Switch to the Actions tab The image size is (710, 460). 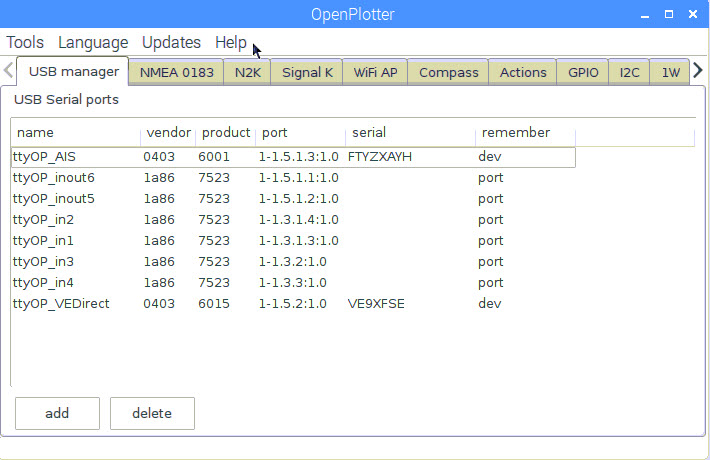[523, 72]
